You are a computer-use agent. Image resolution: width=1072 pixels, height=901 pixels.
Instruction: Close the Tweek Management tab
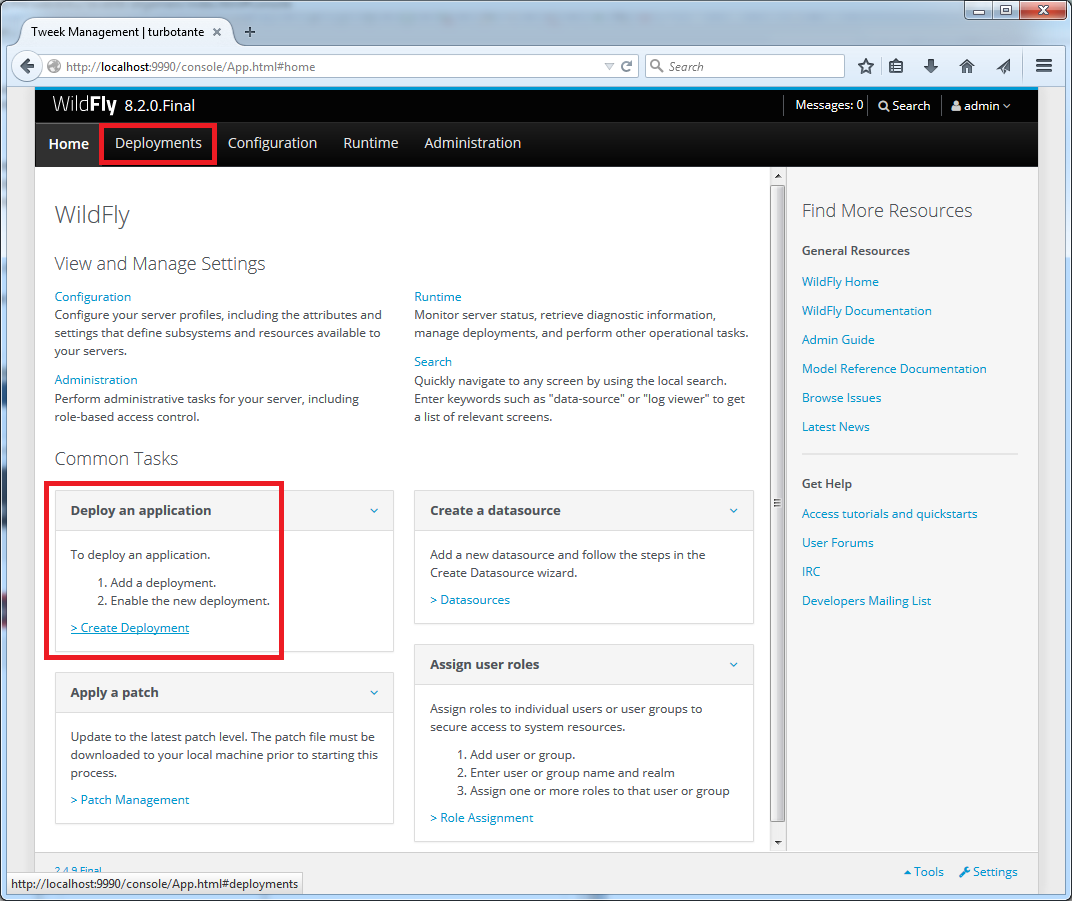pos(217,32)
